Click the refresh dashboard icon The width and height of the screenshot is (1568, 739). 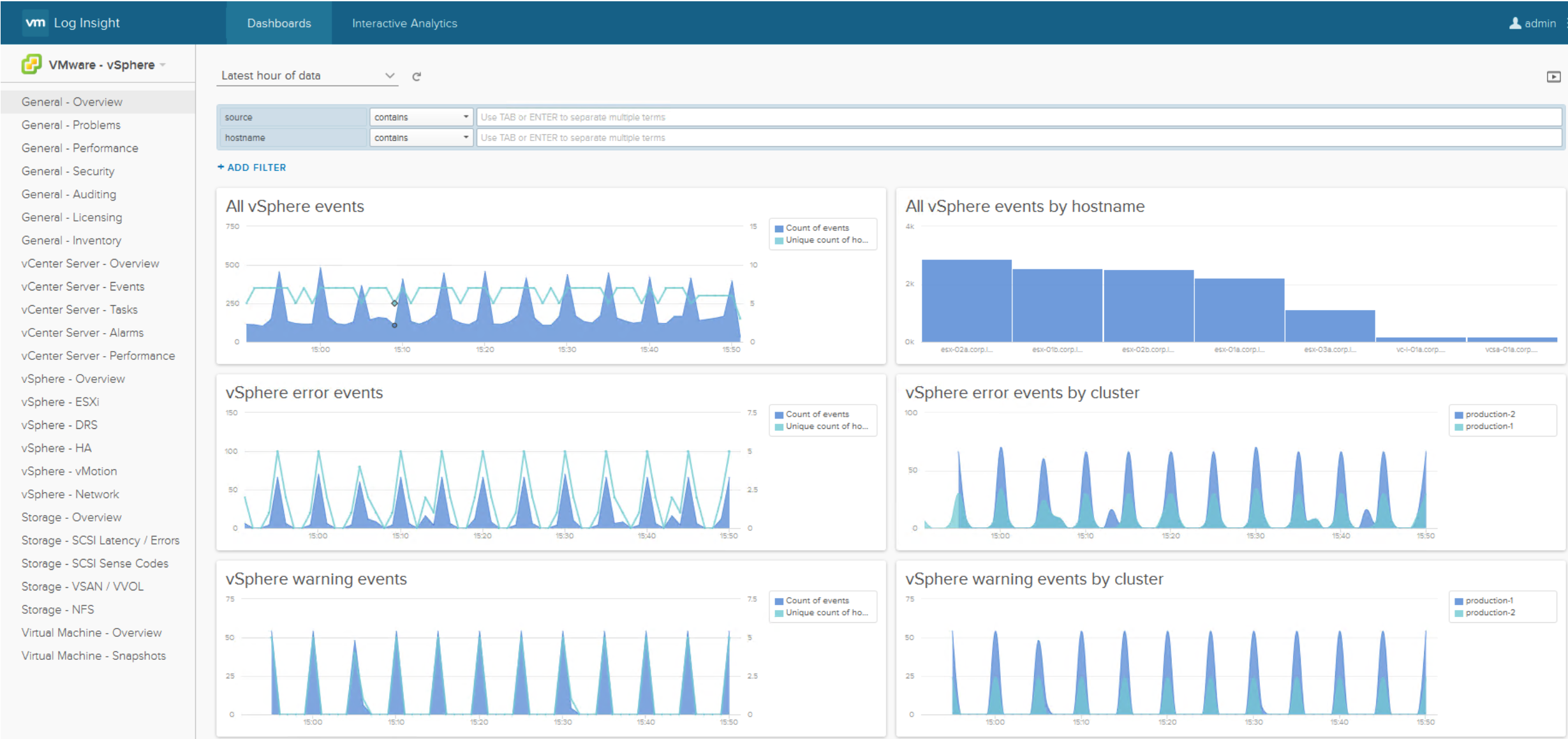(x=417, y=77)
